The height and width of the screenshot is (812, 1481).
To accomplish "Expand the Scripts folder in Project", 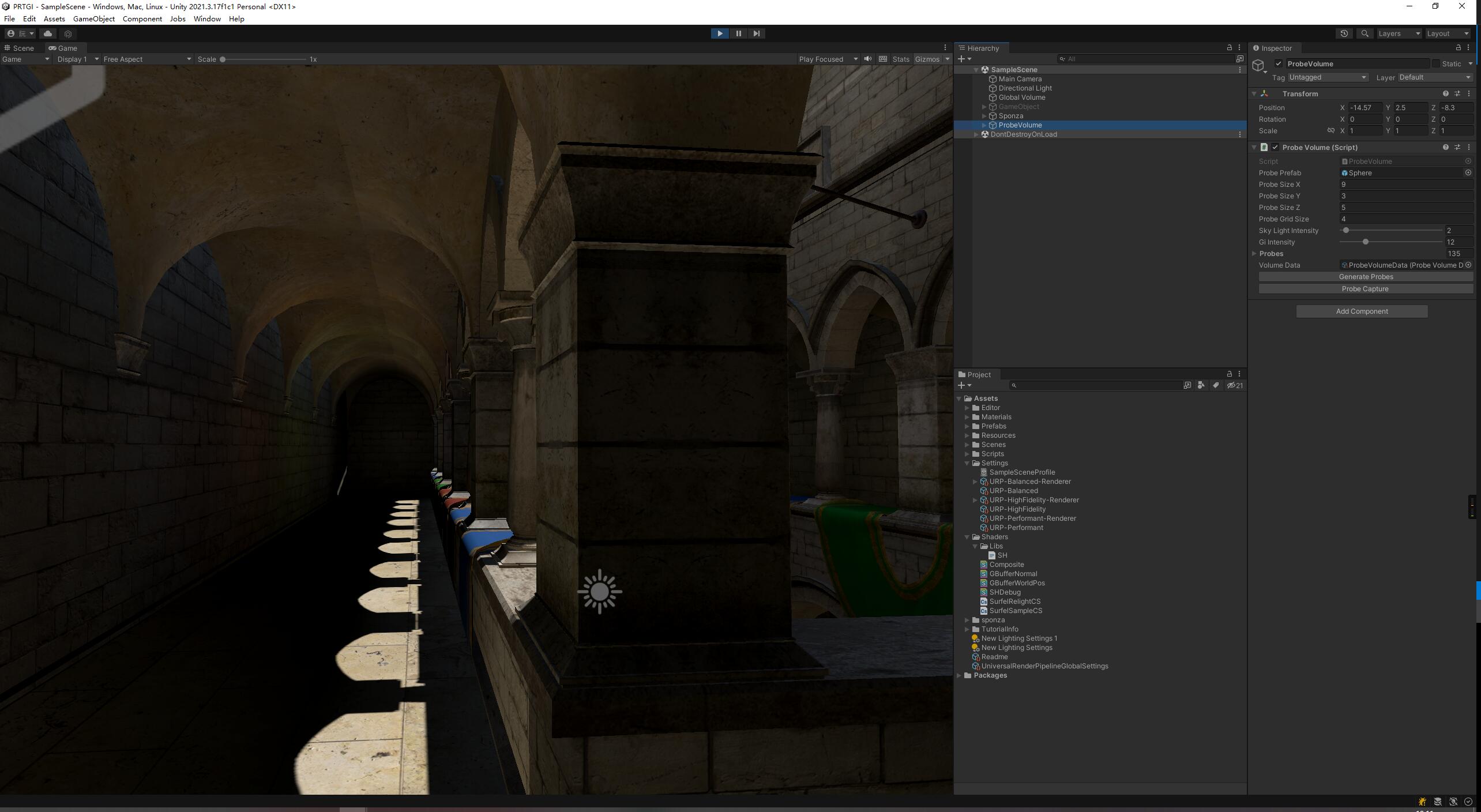I will point(967,454).
